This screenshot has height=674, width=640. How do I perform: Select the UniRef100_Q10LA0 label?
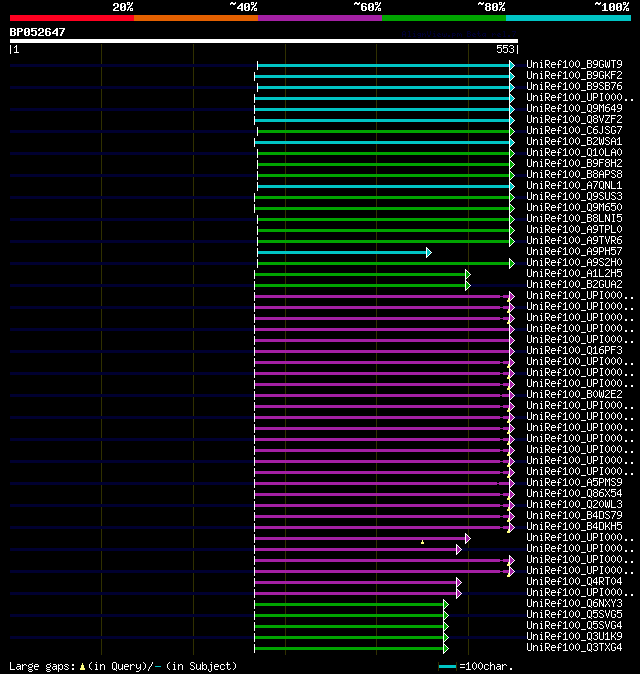(x=574, y=153)
